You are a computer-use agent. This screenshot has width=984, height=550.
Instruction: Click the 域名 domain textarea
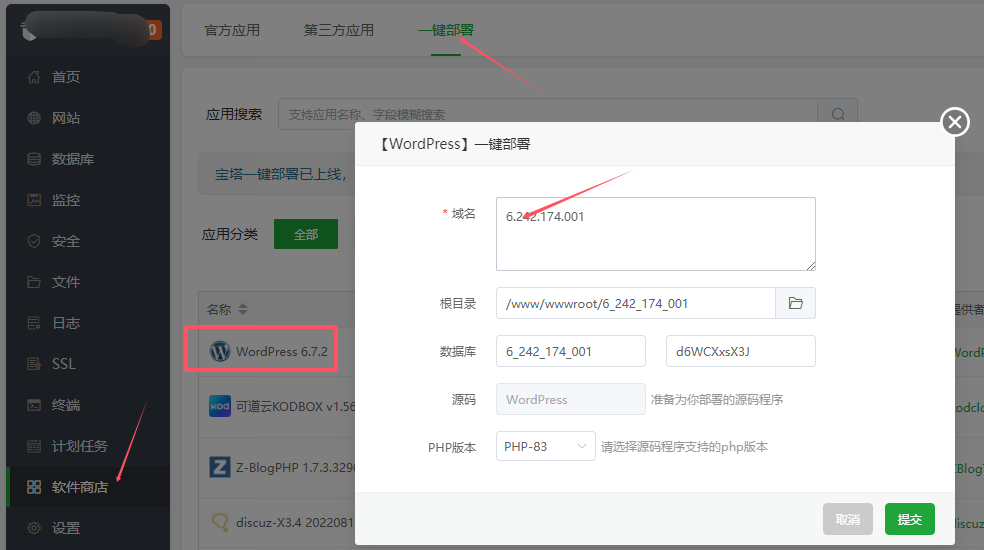tap(656, 234)
